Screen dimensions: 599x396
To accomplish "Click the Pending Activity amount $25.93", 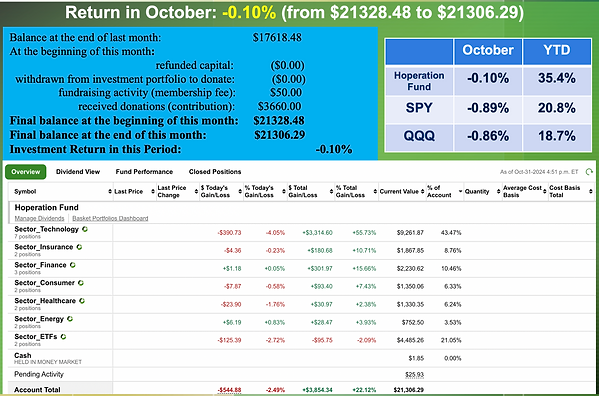I will (x=414, y=375).
